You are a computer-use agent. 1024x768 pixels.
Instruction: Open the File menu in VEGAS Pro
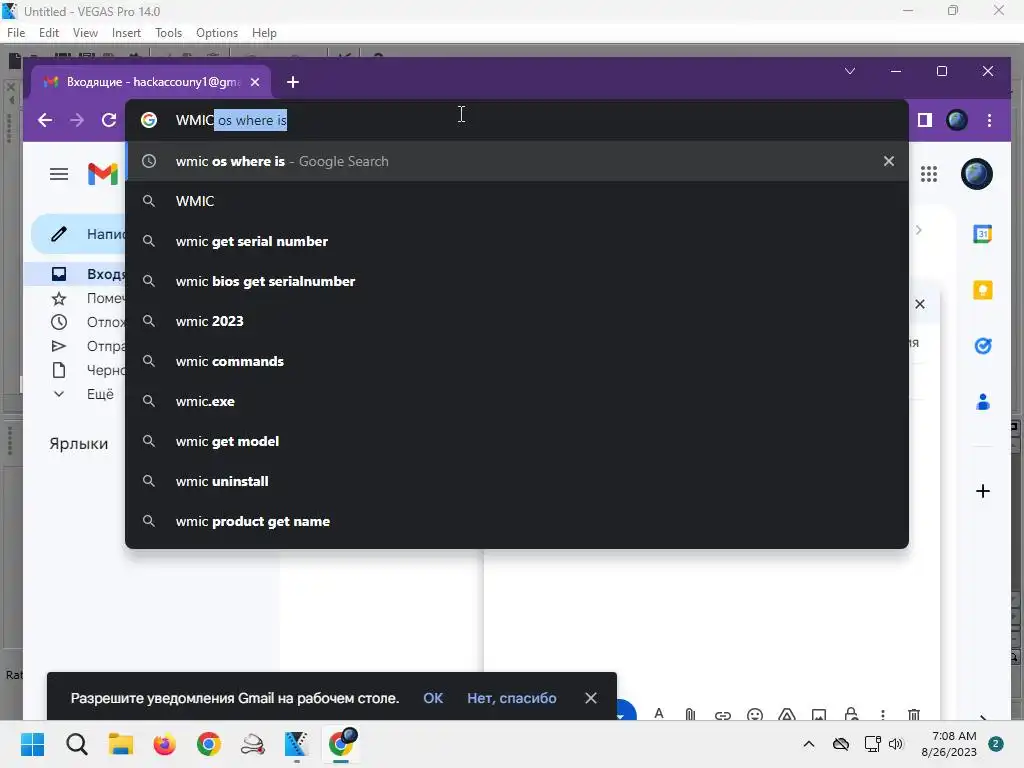(16, 33)
